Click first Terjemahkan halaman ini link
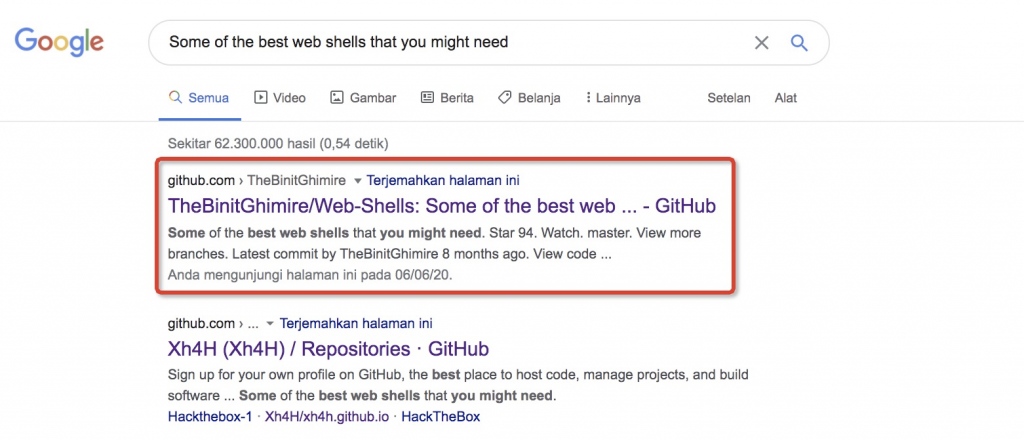Viewport: 1024px width, 441px height. pos(443,180)
